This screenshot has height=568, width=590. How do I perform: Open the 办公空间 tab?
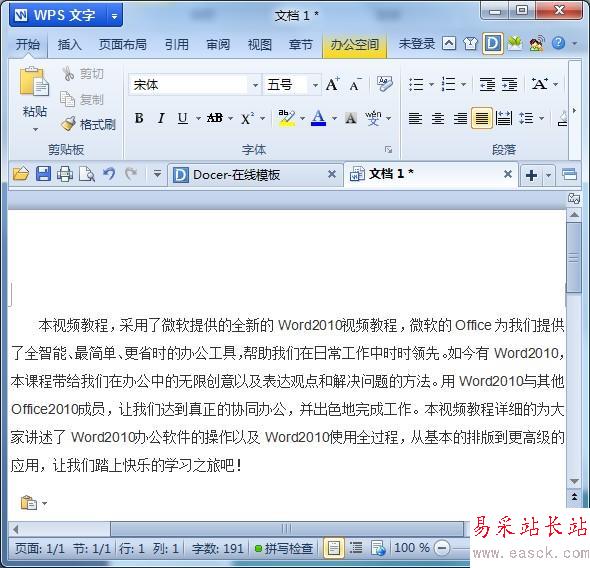(x=354, y=45)
